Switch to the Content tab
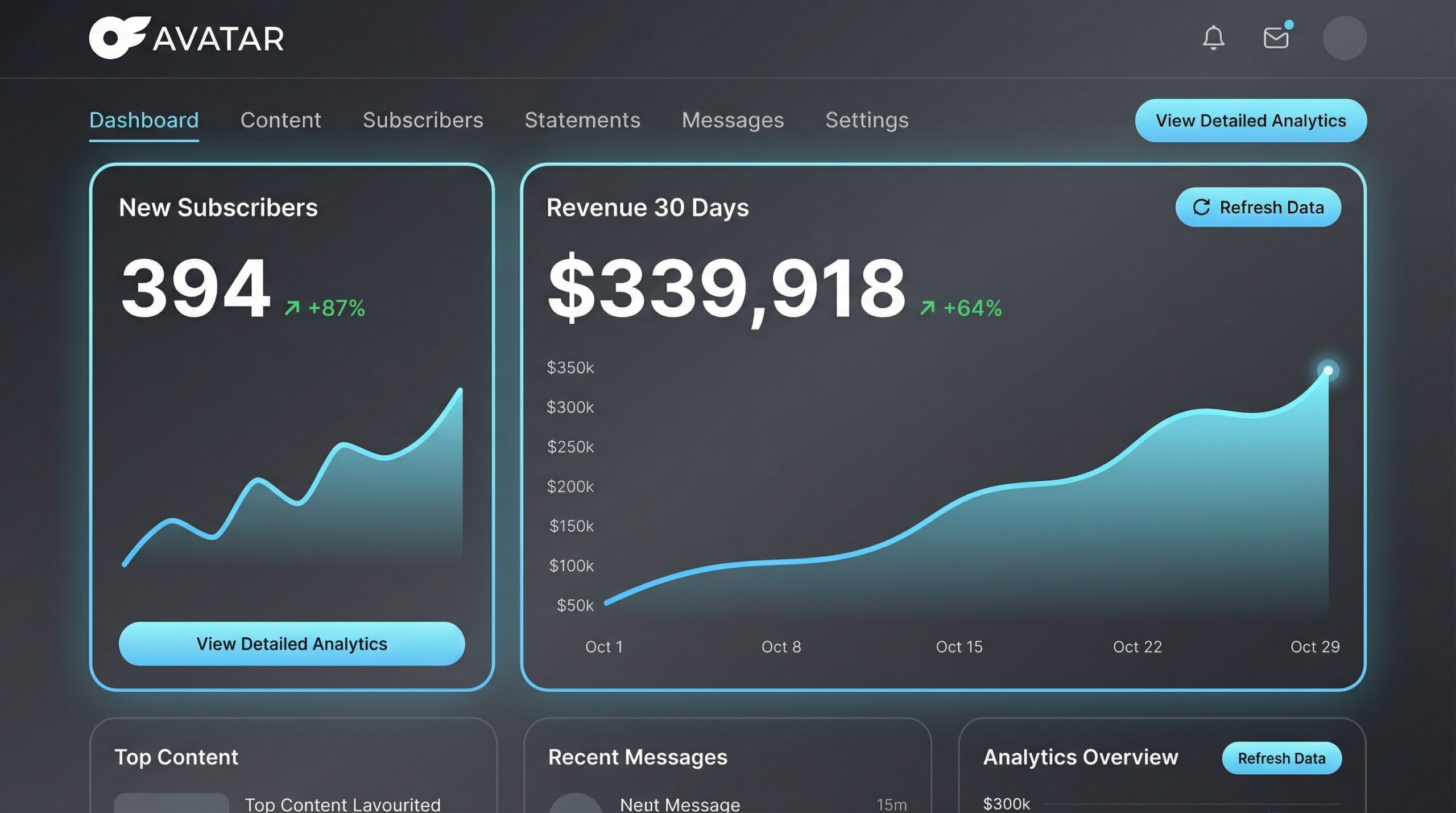 coord(280,120)
